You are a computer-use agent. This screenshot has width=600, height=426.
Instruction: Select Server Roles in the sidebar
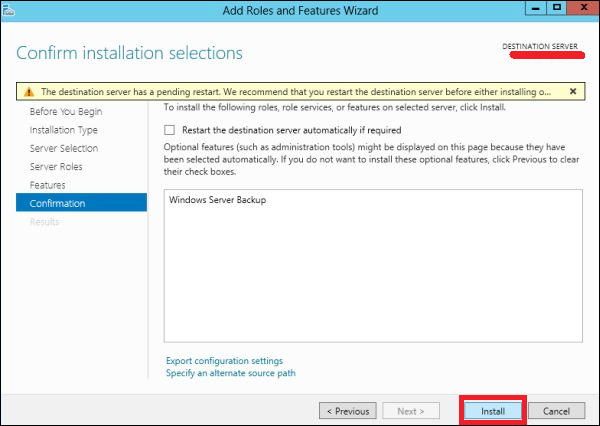56,167
